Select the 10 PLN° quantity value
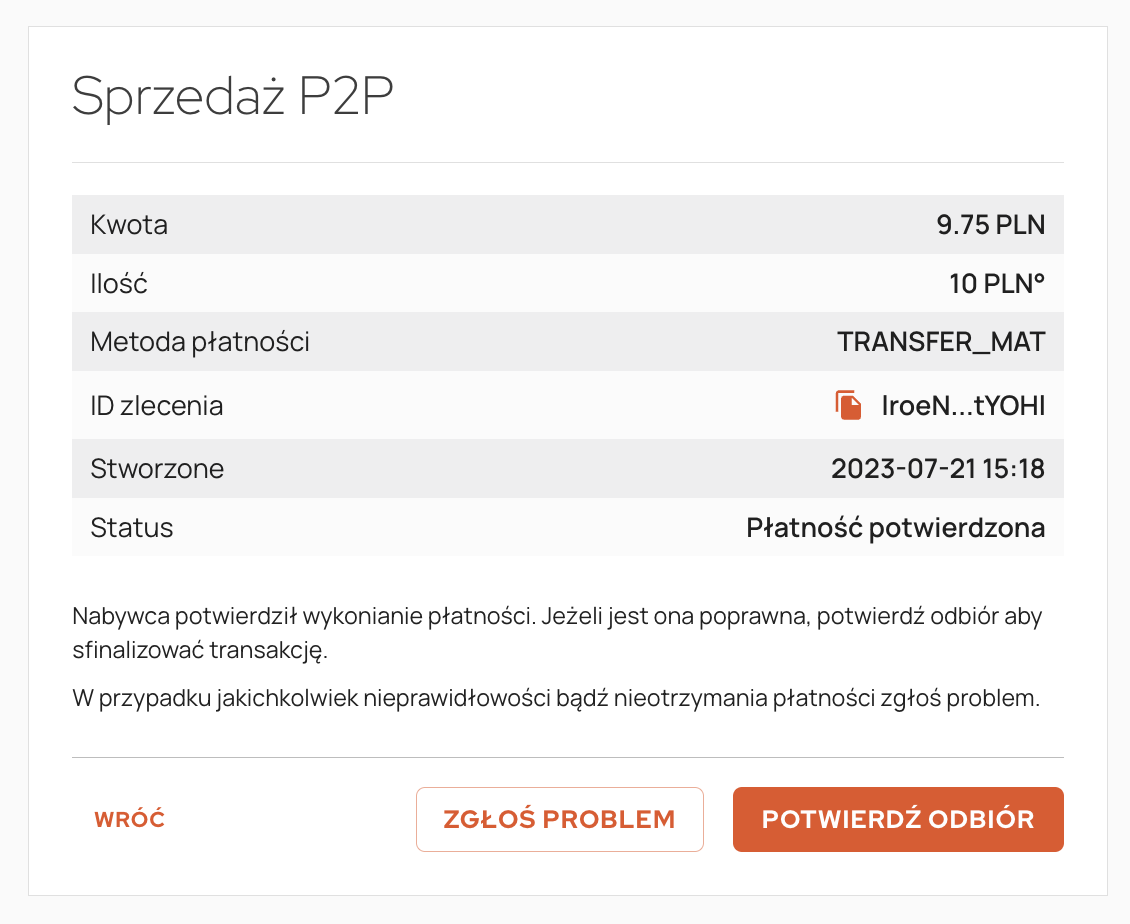Screen dimensions: 1130x924 996,284
